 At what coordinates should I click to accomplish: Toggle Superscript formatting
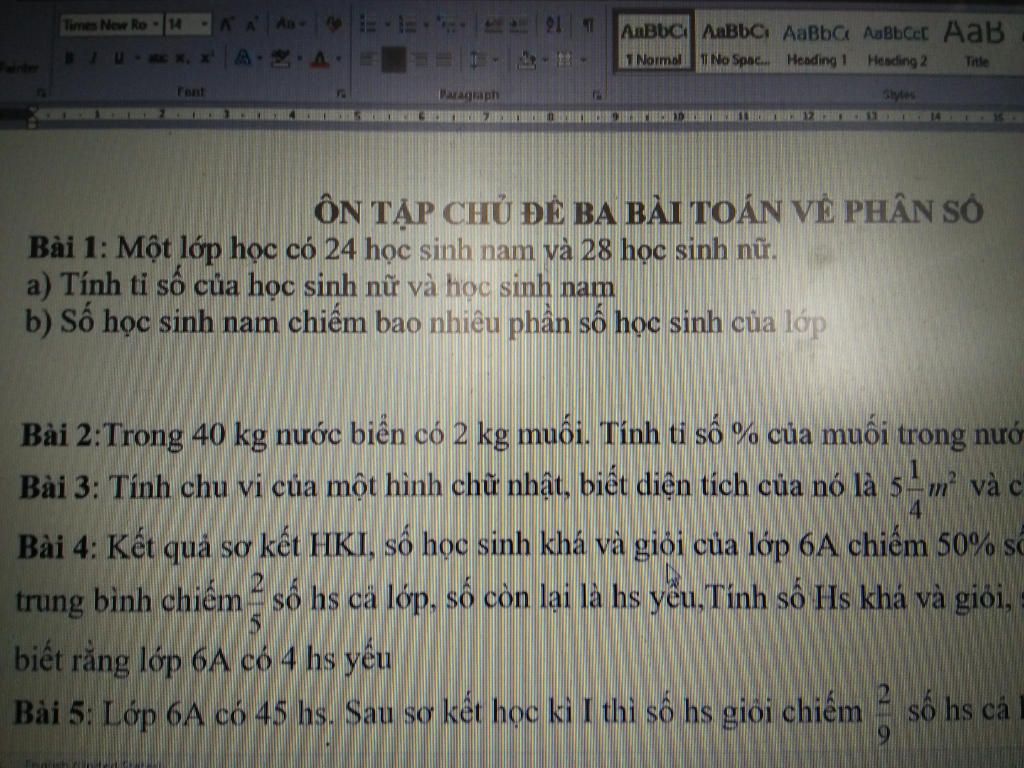point(207,58)
